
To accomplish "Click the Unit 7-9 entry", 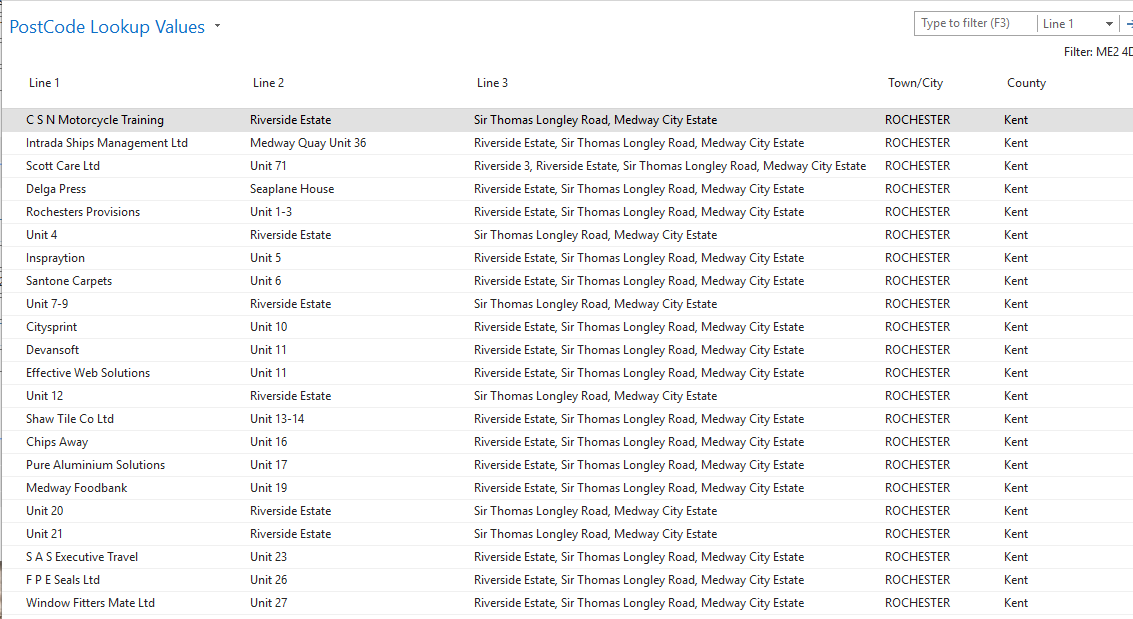I will point(47,304).
